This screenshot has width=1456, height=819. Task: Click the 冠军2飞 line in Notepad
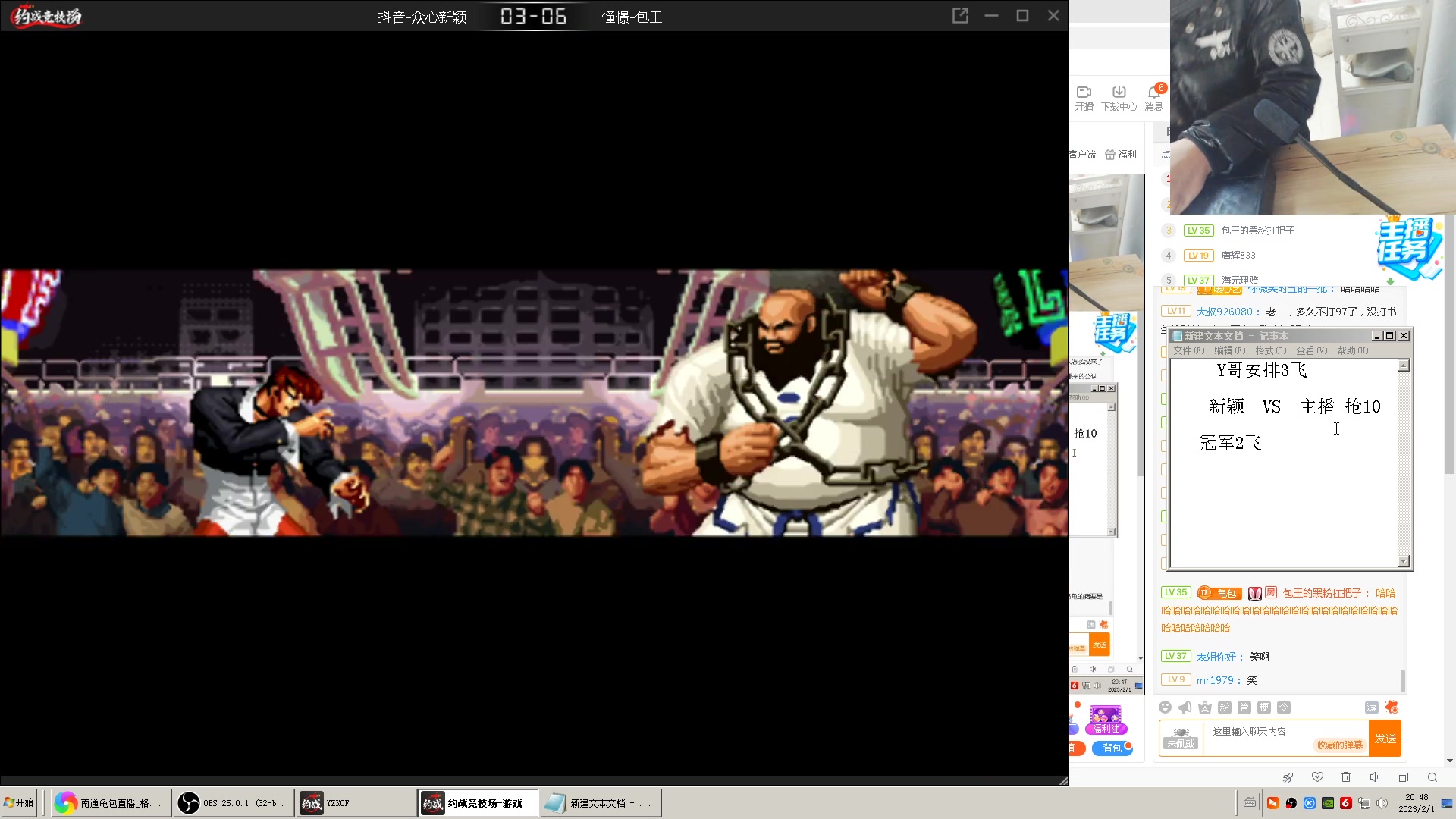click(1230, 443)
